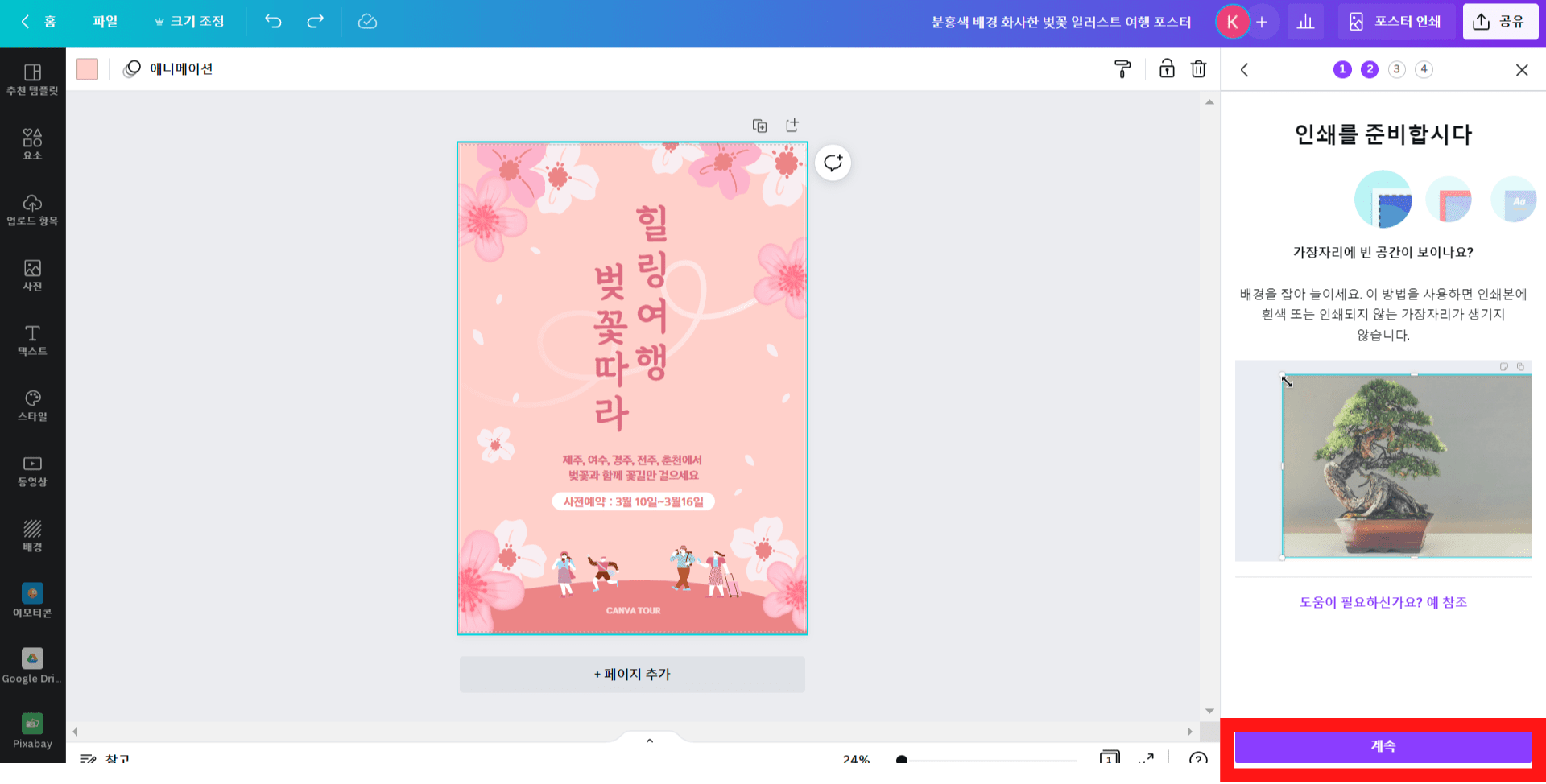
Task: Open the 크기 조정 resize dropdown
Action: (x=189, y=22)
